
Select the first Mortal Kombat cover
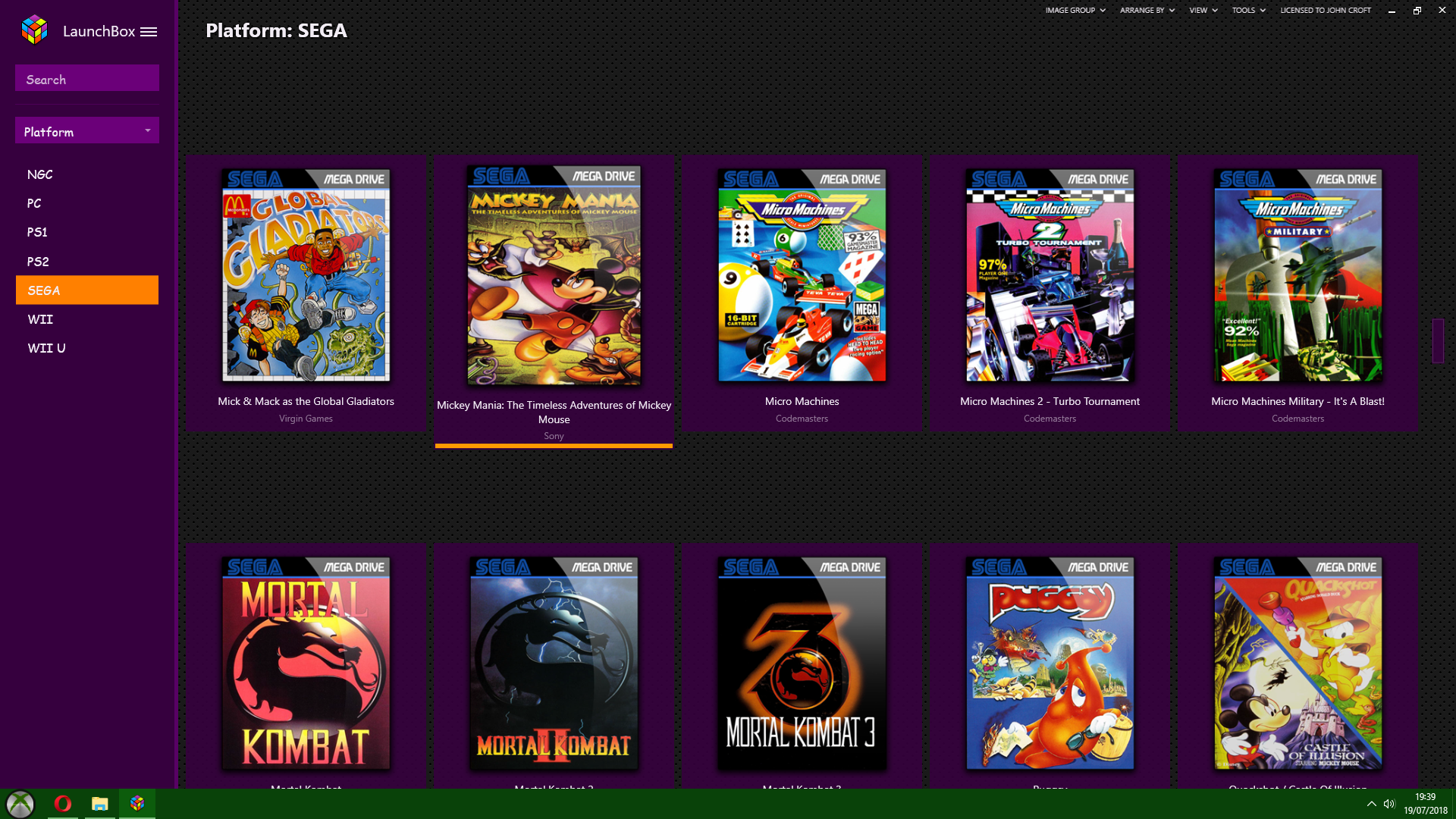click(x=306, y=663)
